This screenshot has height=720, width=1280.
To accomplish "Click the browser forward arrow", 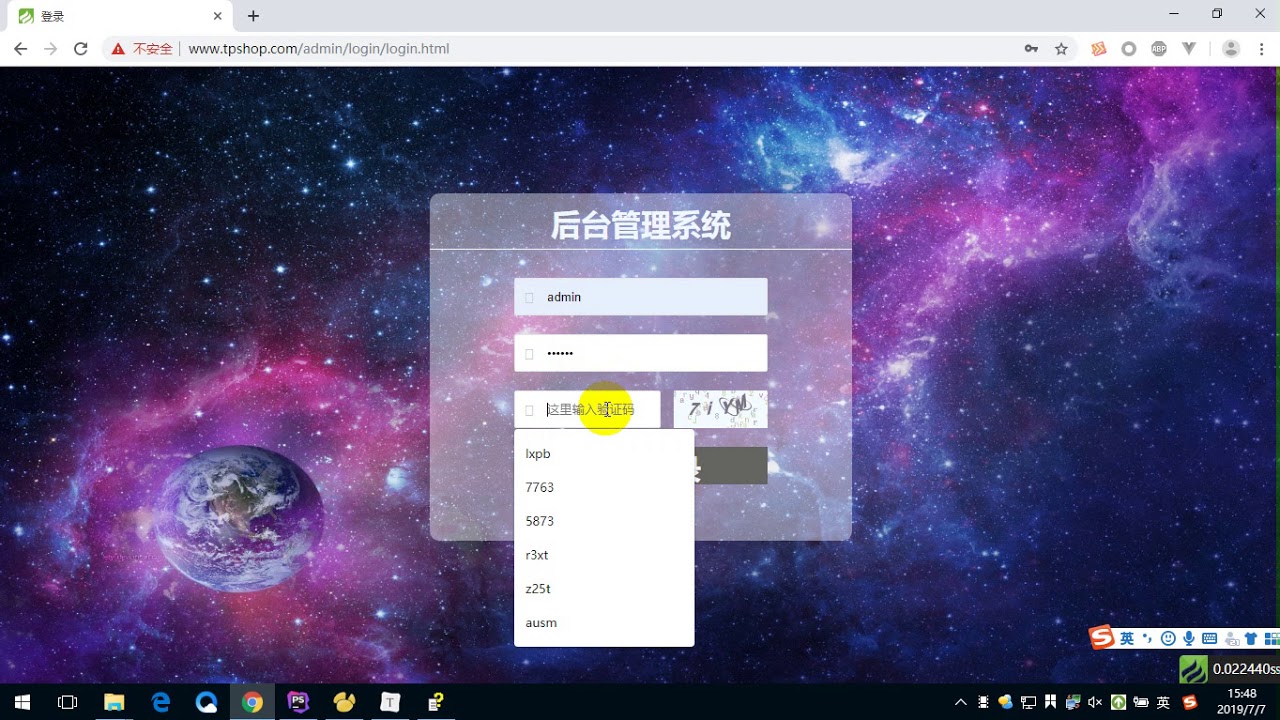I will point(50,48).
